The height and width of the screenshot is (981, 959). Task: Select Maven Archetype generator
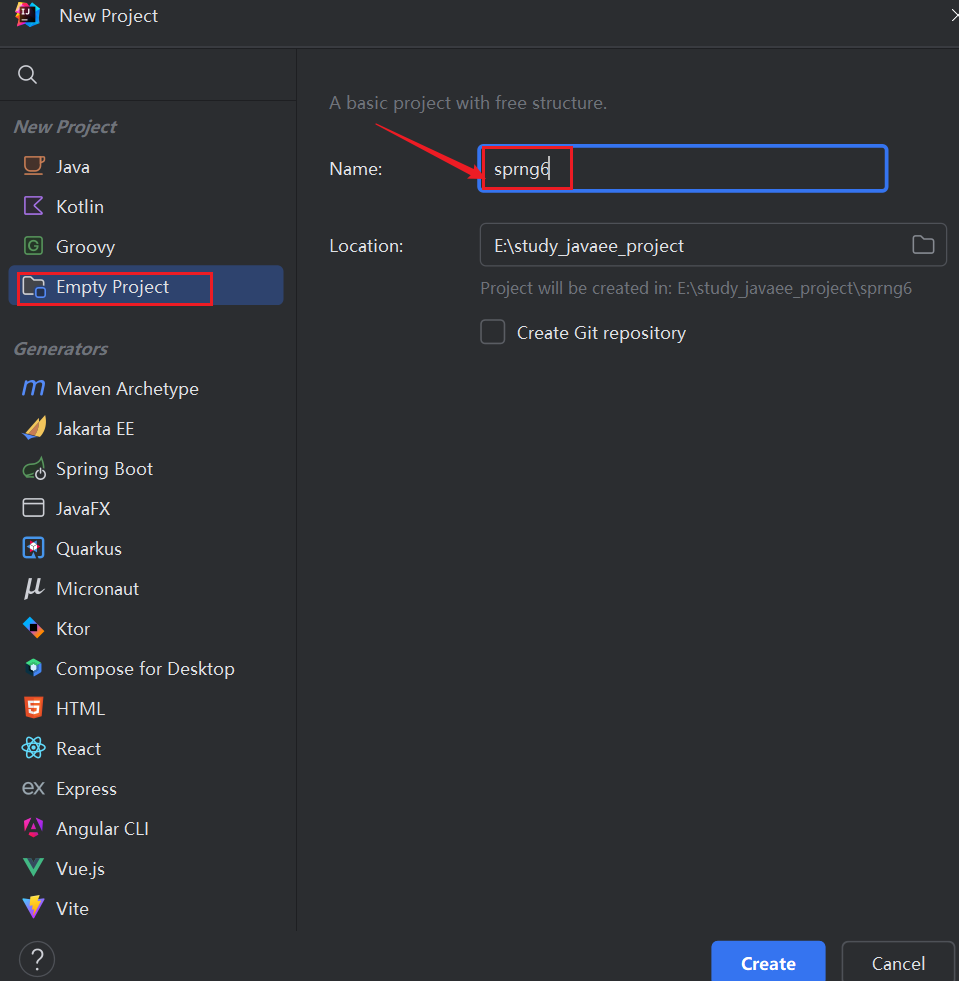(x=146, y=389)
